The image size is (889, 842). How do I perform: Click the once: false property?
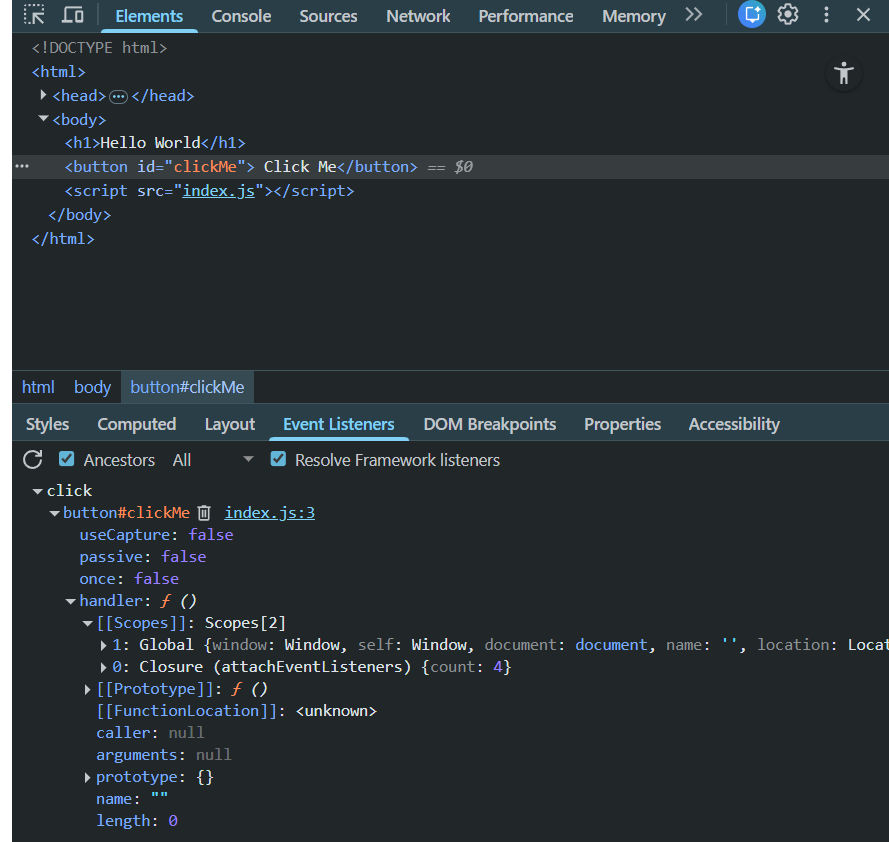point(129,579)
